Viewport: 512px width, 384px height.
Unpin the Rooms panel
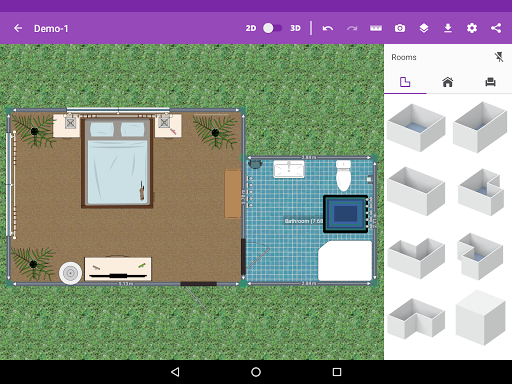pyautogui.click(x=499, y=57)
